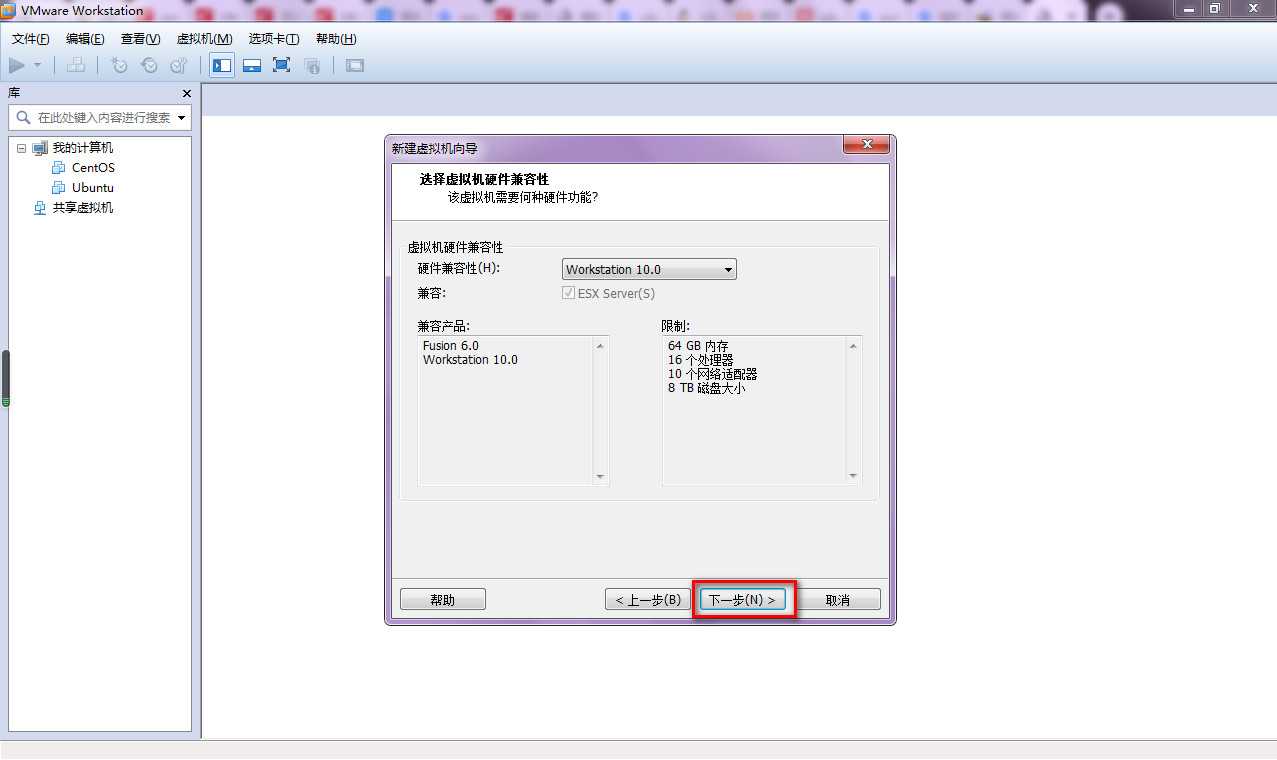Open the 选项卡(T) menu
The width and height of the screenshot is (1277, 760).
274,39
